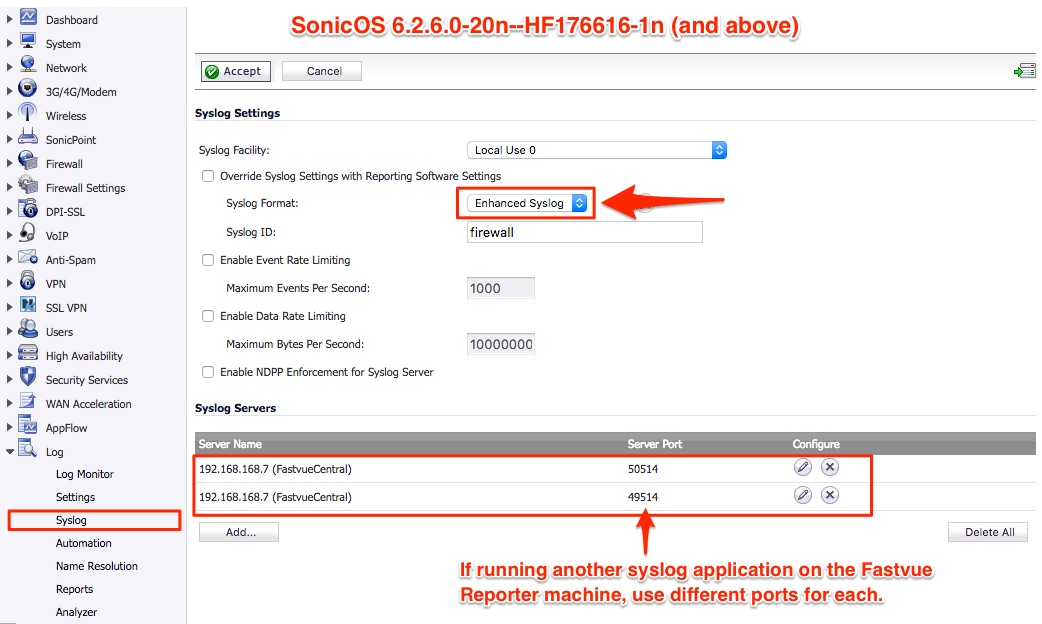This screenshot has height=624, width=1042.
Task: Open Log Settings submenu item
Action: click(75, 497)
